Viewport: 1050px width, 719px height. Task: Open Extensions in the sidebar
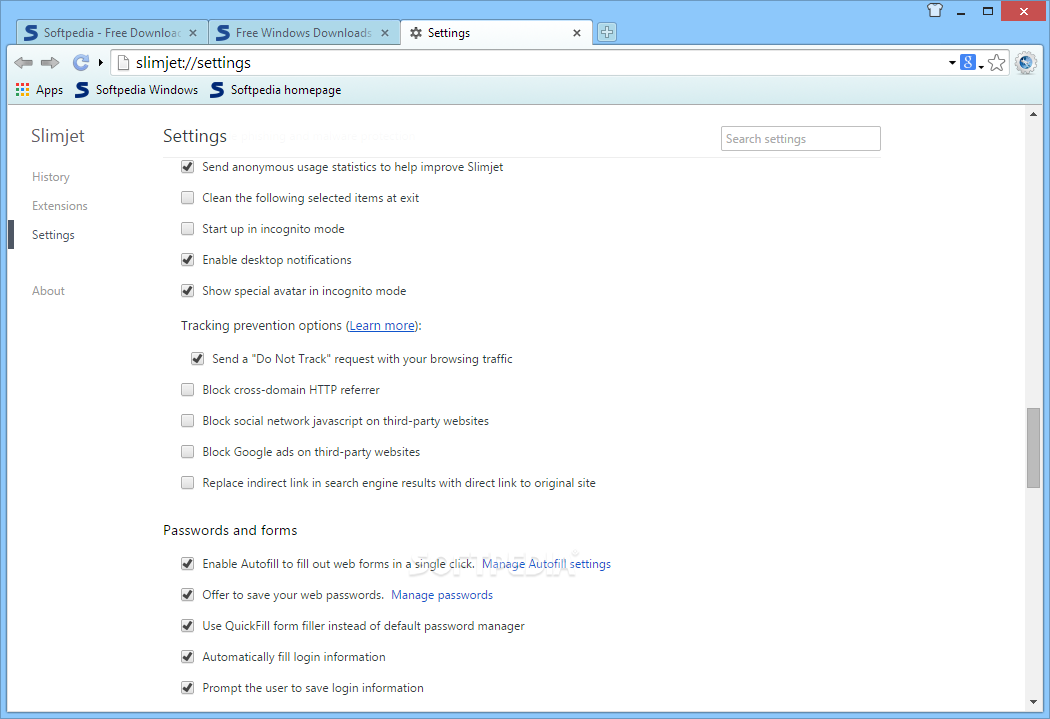coord(60,206)
